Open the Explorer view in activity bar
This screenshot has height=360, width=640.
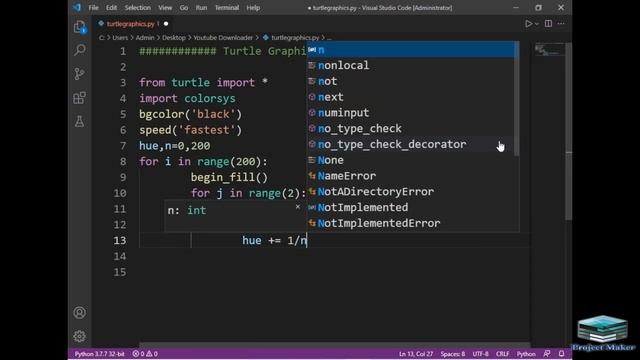click(80, 27)
